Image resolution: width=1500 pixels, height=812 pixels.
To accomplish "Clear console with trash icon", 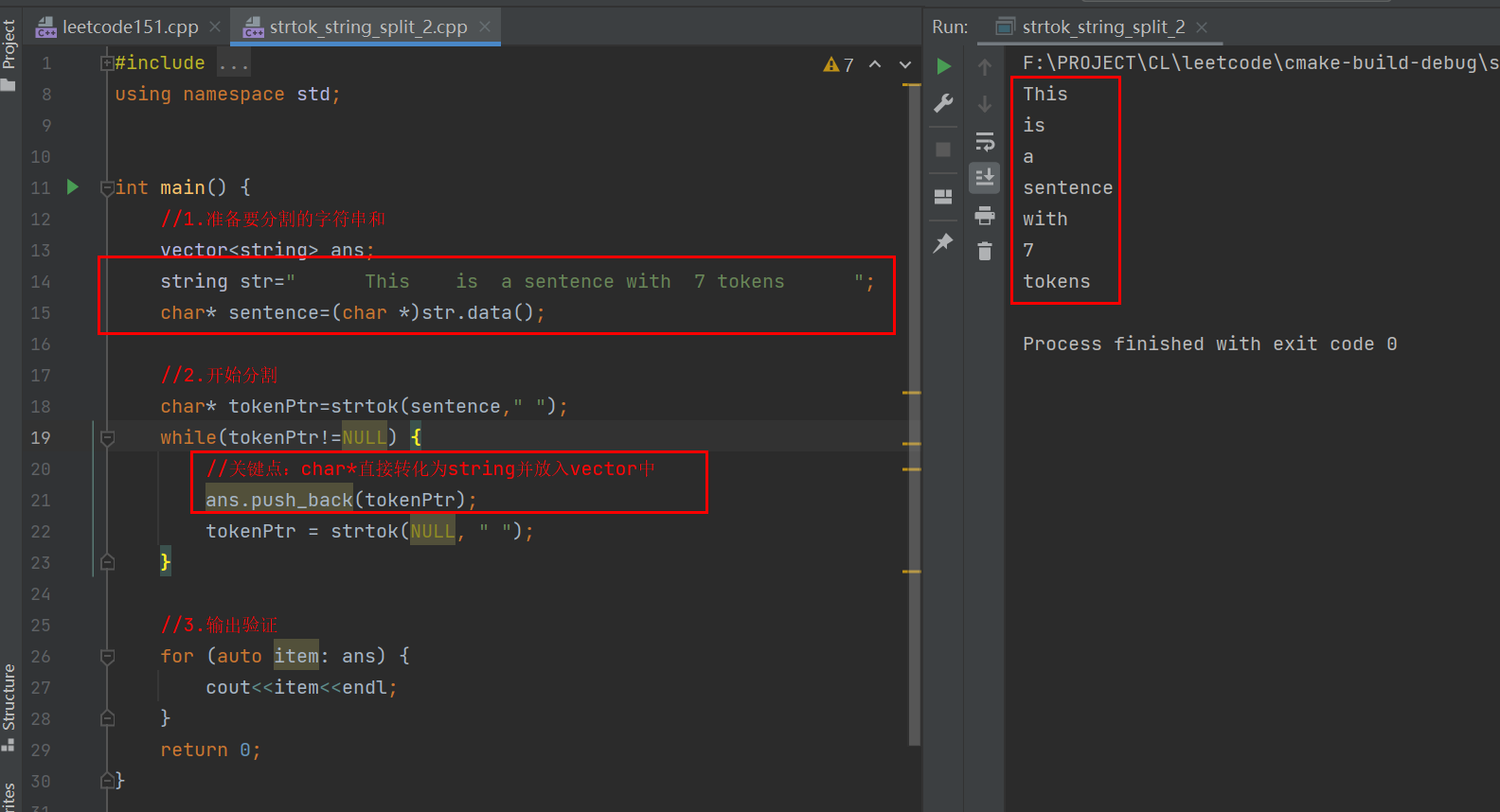I will pyautogui.click(x=985, y=251).
